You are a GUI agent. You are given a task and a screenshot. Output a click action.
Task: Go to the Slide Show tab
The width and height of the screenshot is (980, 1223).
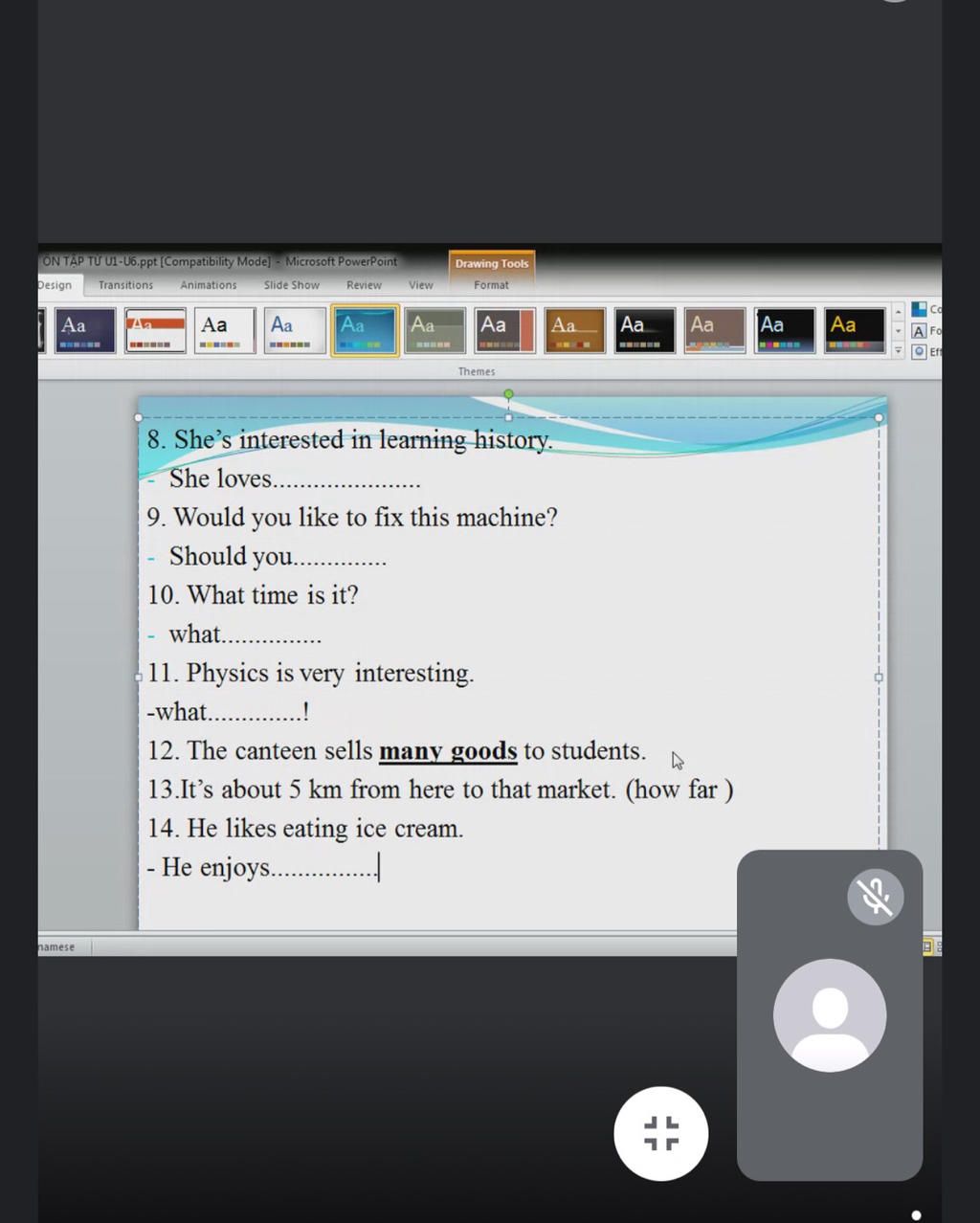(x=292, y=285)
